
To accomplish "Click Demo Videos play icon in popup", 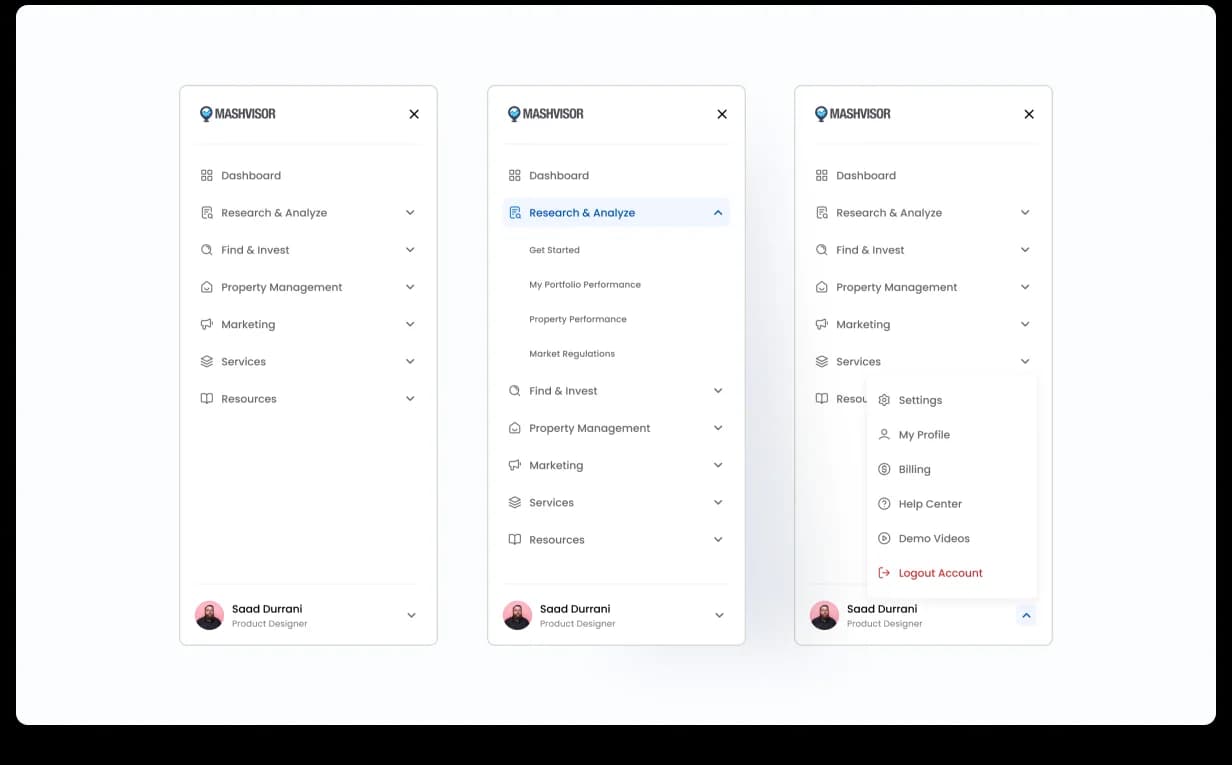I will [884, 538].
